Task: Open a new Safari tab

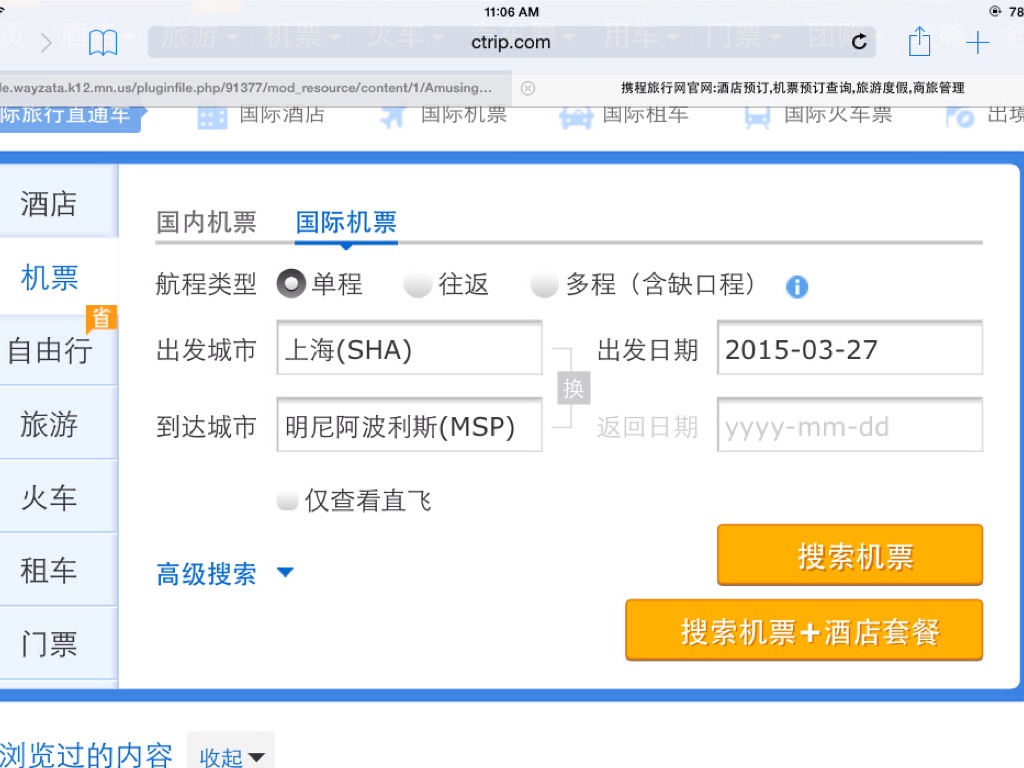Action: [x=977, y=42]
